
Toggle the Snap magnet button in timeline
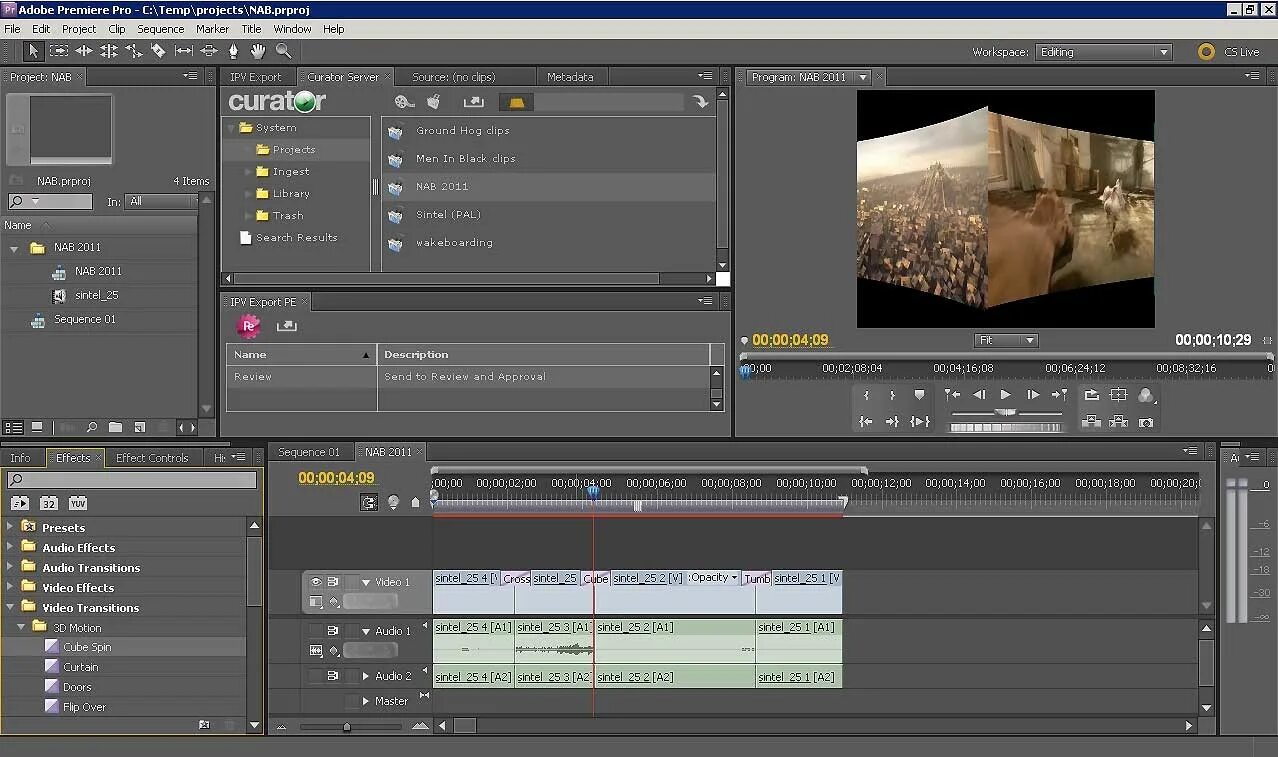coord(369,503)
